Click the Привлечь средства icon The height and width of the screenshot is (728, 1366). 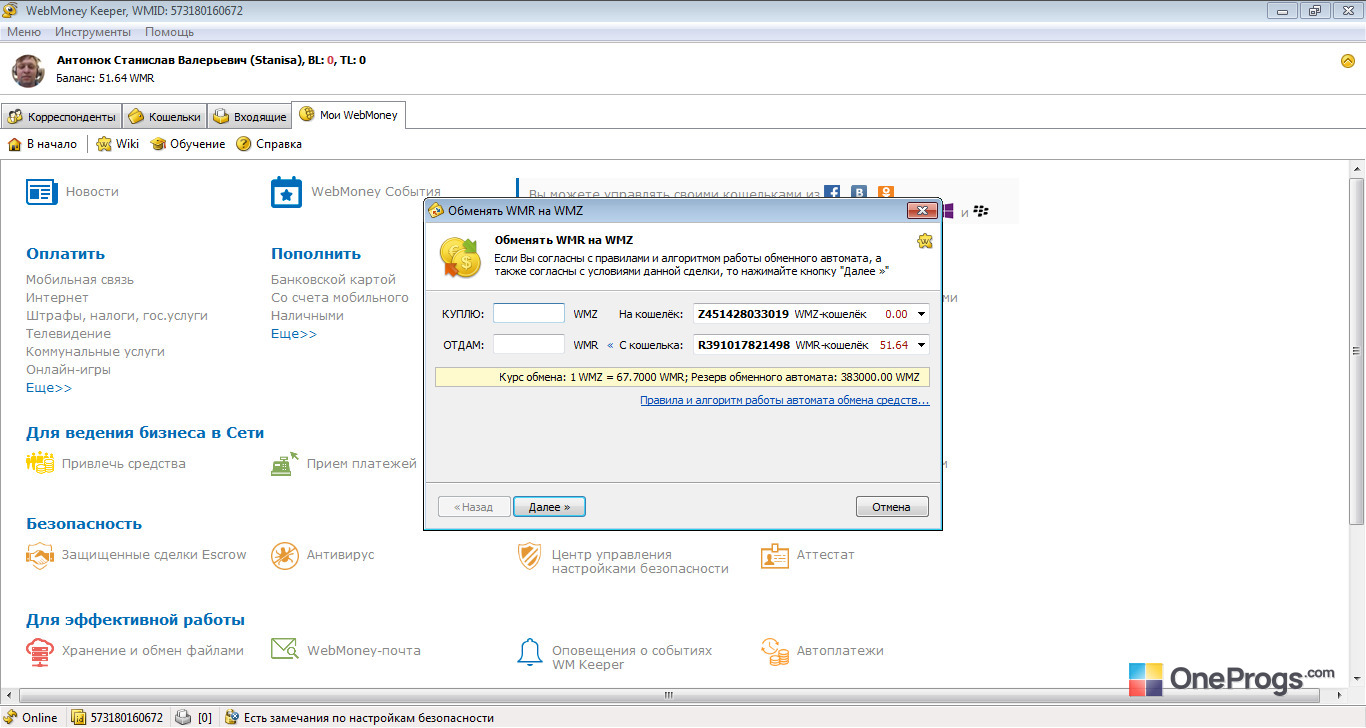(x=40, y=464)
